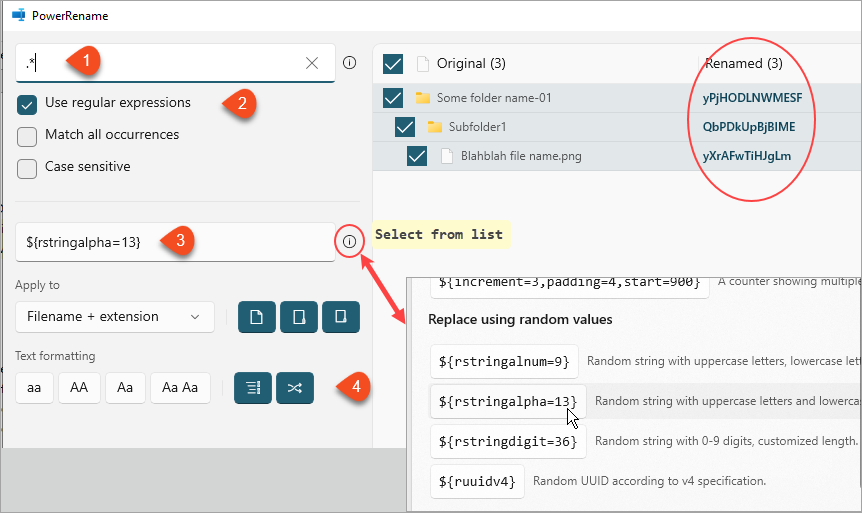The height and width of the screenshot is (513, 862).
Task: Toggle randomize items shuffle icon
Action: click(295, 388)
